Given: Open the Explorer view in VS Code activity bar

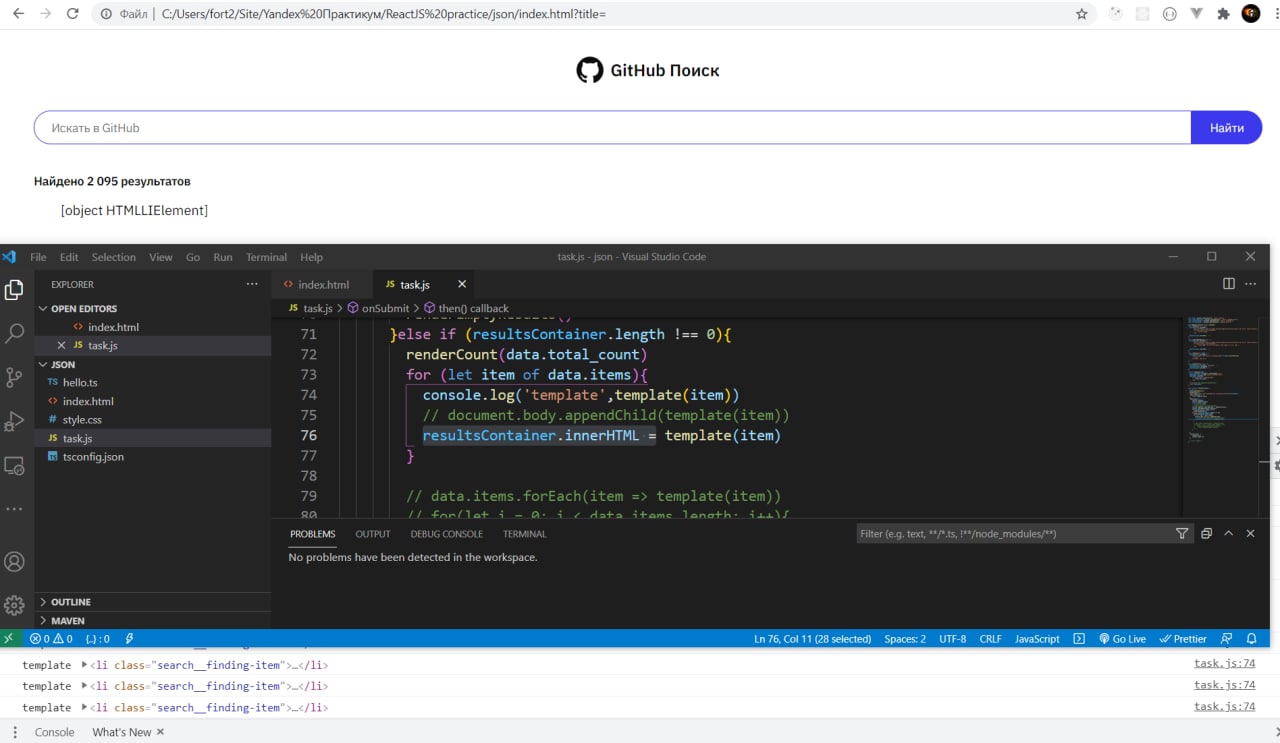Looking at the screenshot, I should tap(14, 290).
